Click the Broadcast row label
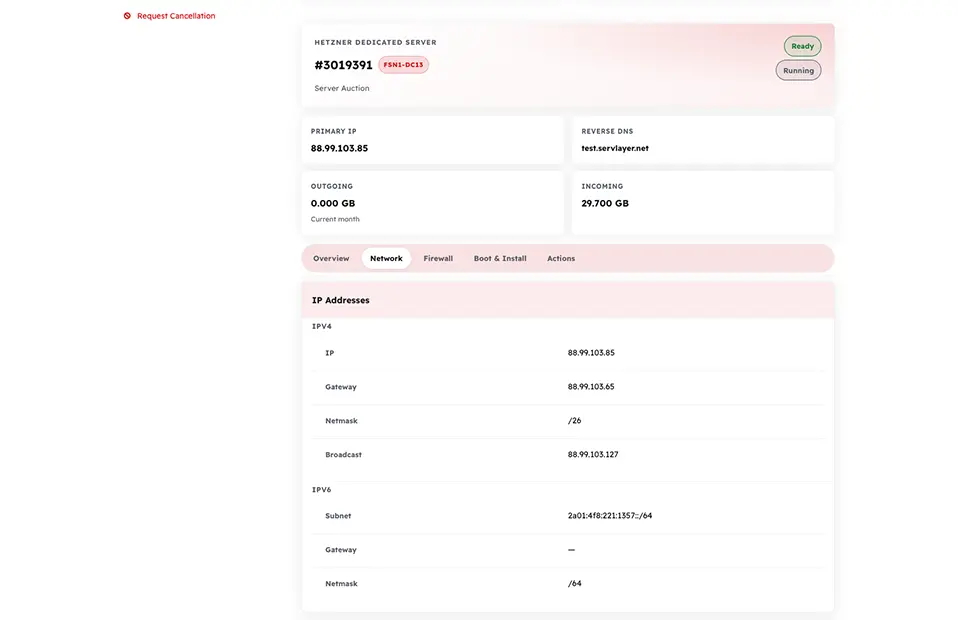This screenshot has height=620, width=958. tap(343, 454)
